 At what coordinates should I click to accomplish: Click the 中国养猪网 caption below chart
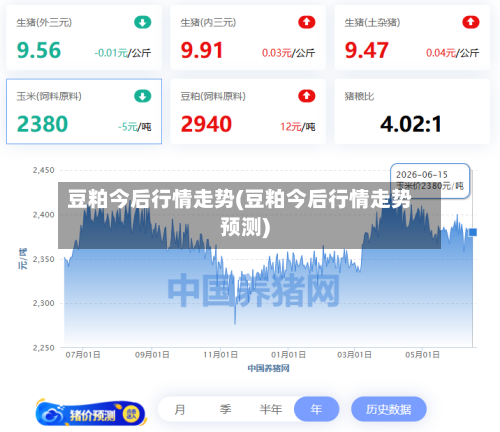pos(268,368)
